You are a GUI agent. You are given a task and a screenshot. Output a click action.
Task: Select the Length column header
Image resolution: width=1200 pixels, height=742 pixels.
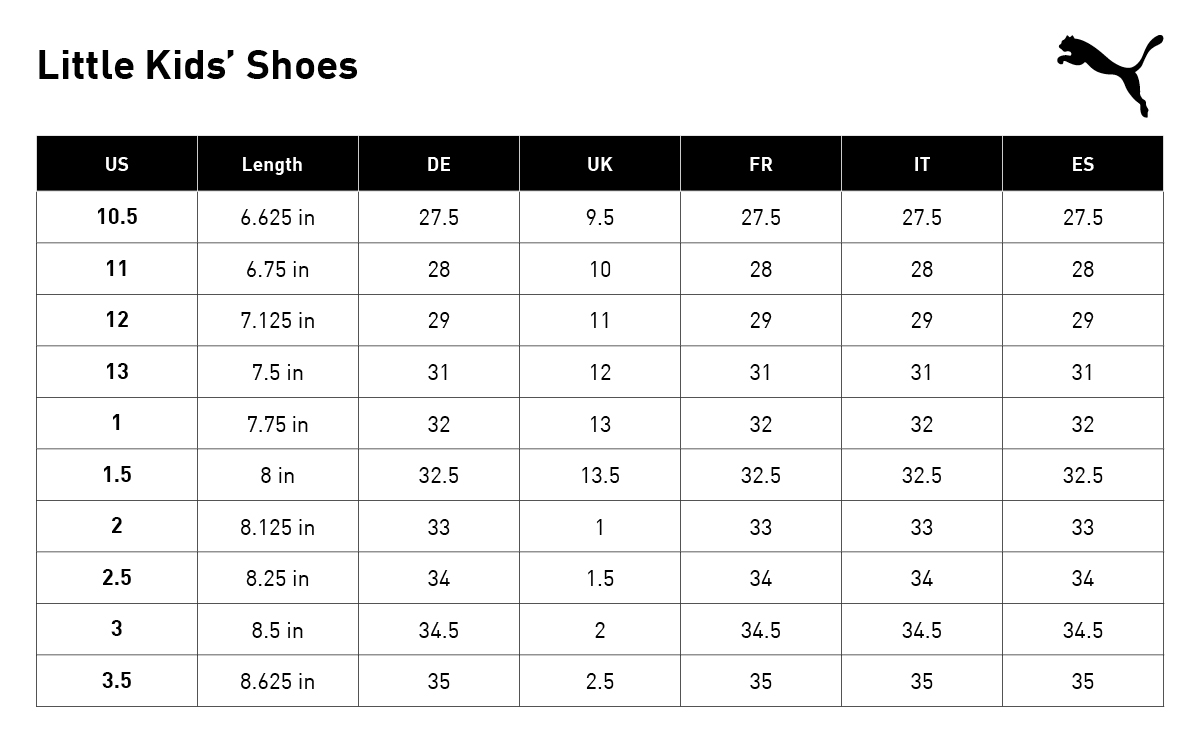272,164
